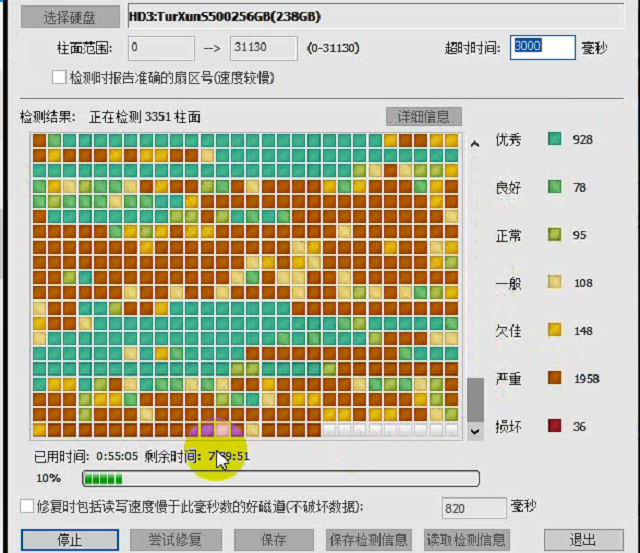Viewport: 640px width, 553px height.
Task: Click the 读取检测信息 button
Action: (465, 540)
